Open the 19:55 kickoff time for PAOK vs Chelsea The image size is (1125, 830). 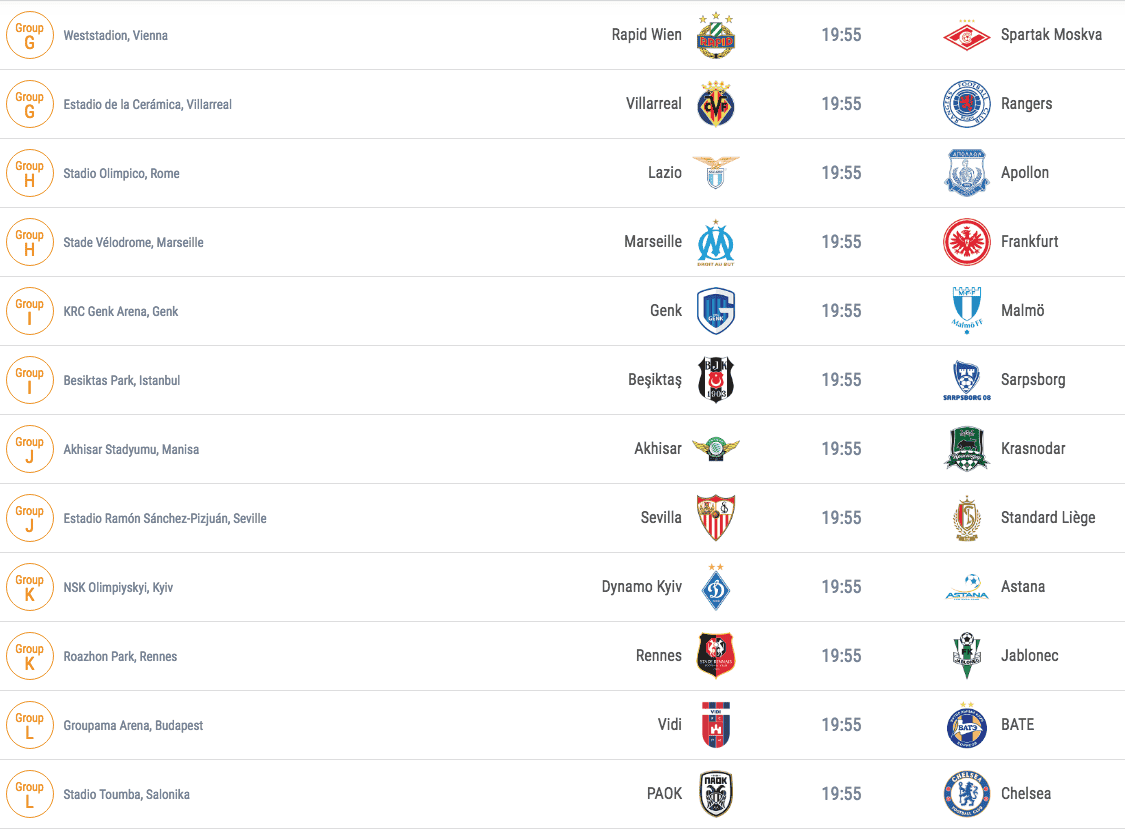841,793
